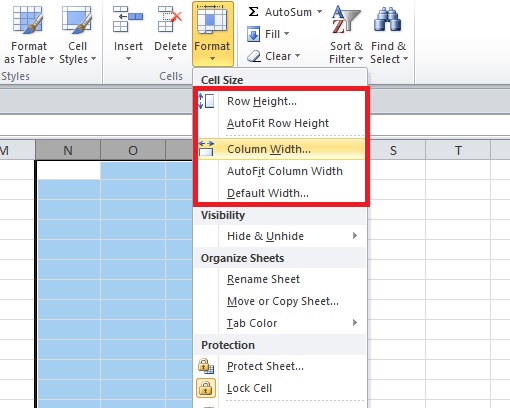Open the AutoSum dropdown arrow
This screenshot has height=408, width=510.
tap(319, 12)
